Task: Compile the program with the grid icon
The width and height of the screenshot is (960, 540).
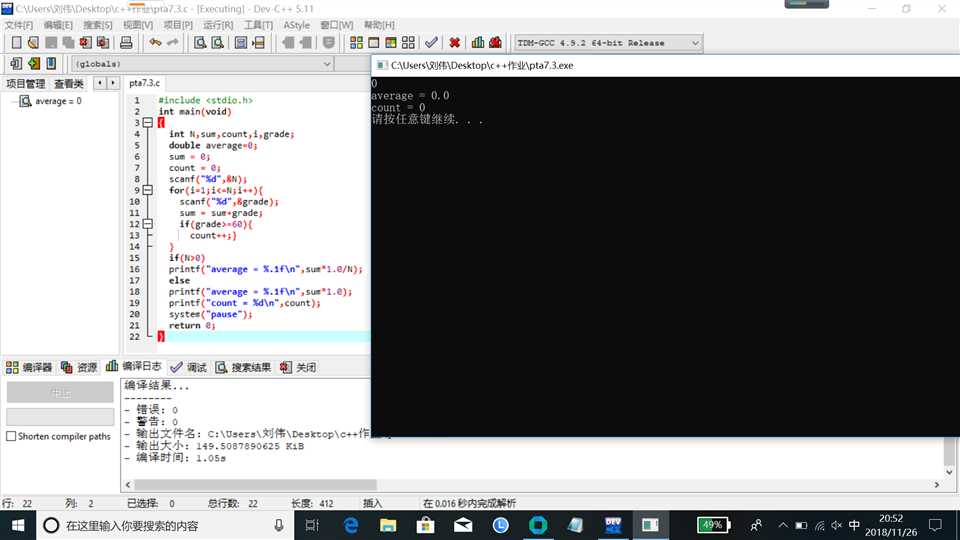Action: (x=356, y=42)
